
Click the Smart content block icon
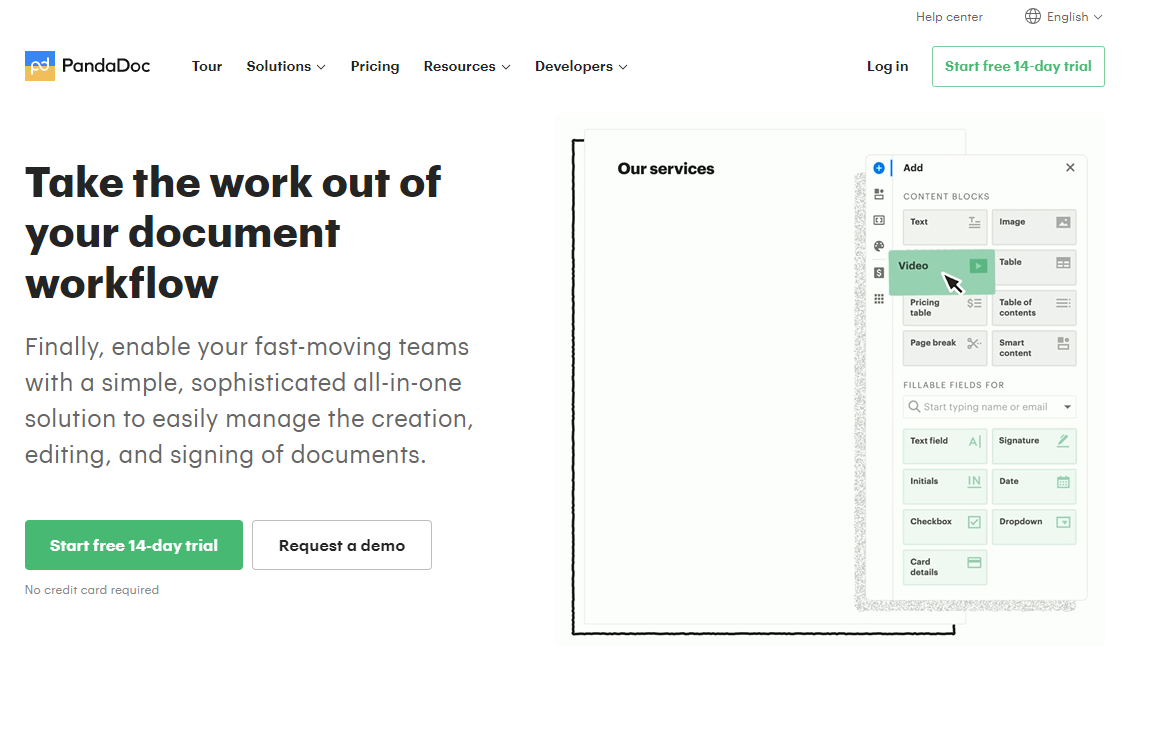pyautogui.click(x=1063, y=344)
